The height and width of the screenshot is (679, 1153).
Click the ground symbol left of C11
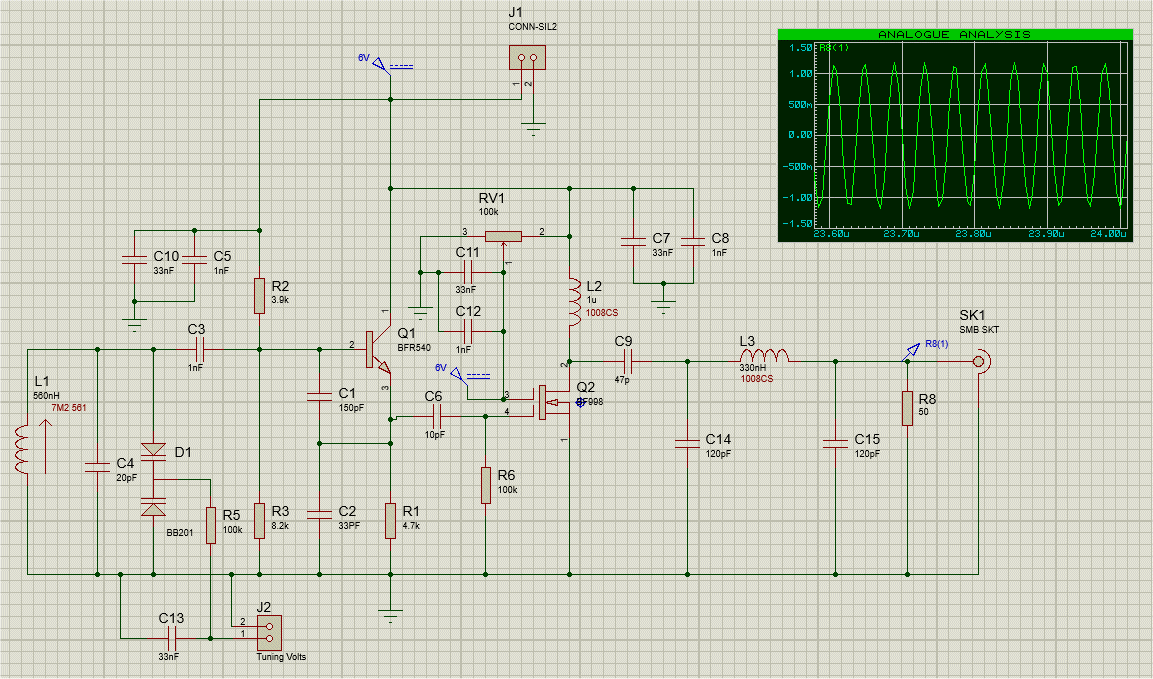tap(421, 312)
